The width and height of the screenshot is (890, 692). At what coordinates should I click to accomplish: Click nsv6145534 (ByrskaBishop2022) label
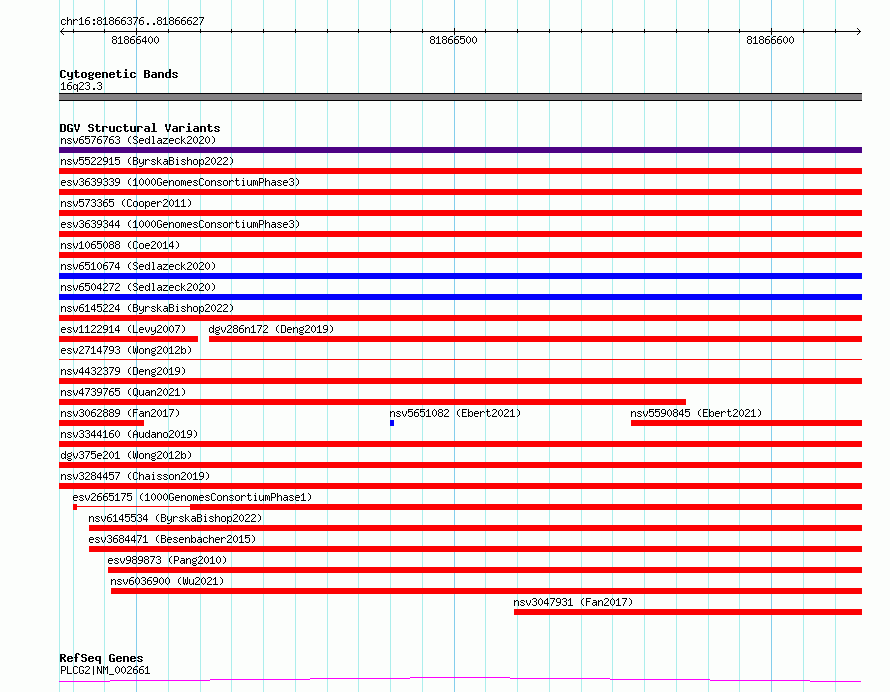175,518
